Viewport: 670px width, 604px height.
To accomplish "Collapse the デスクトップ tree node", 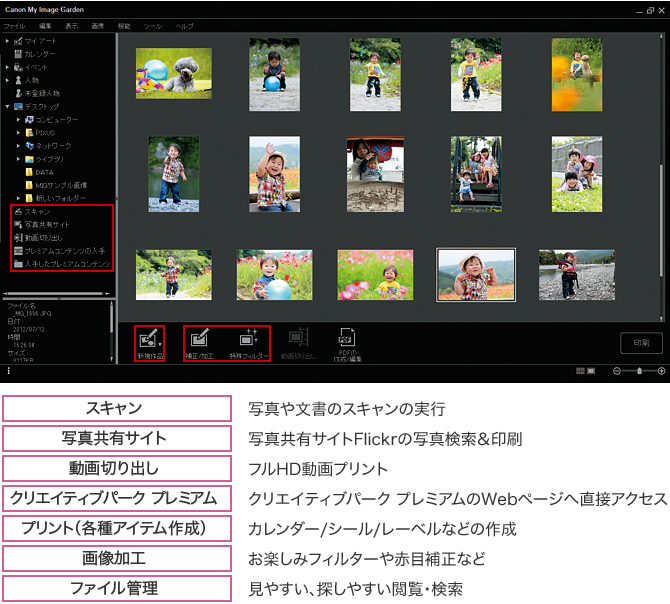I will pyautogui.click(x=7, y=106).
